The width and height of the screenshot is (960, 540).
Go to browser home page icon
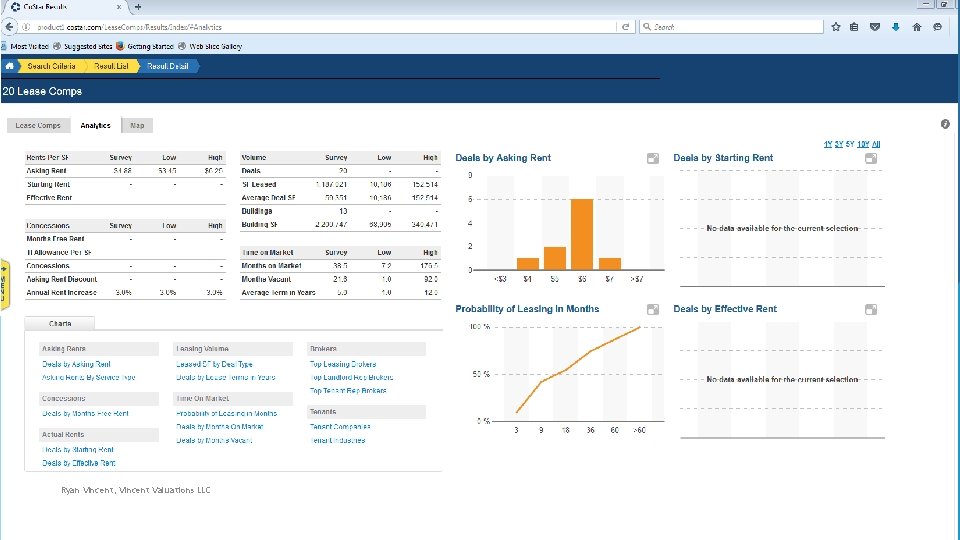point(917,27)
